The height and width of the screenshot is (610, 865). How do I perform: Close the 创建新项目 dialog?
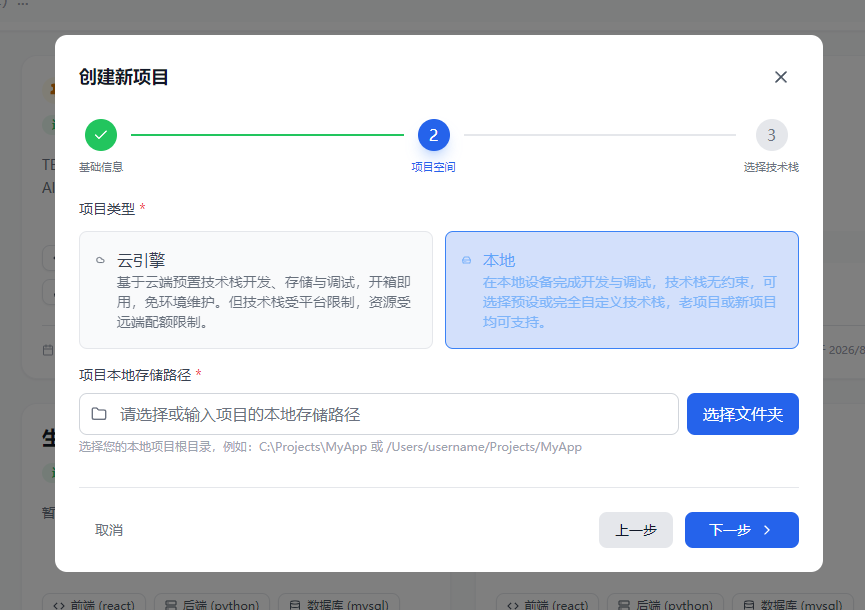coord(781,77)
